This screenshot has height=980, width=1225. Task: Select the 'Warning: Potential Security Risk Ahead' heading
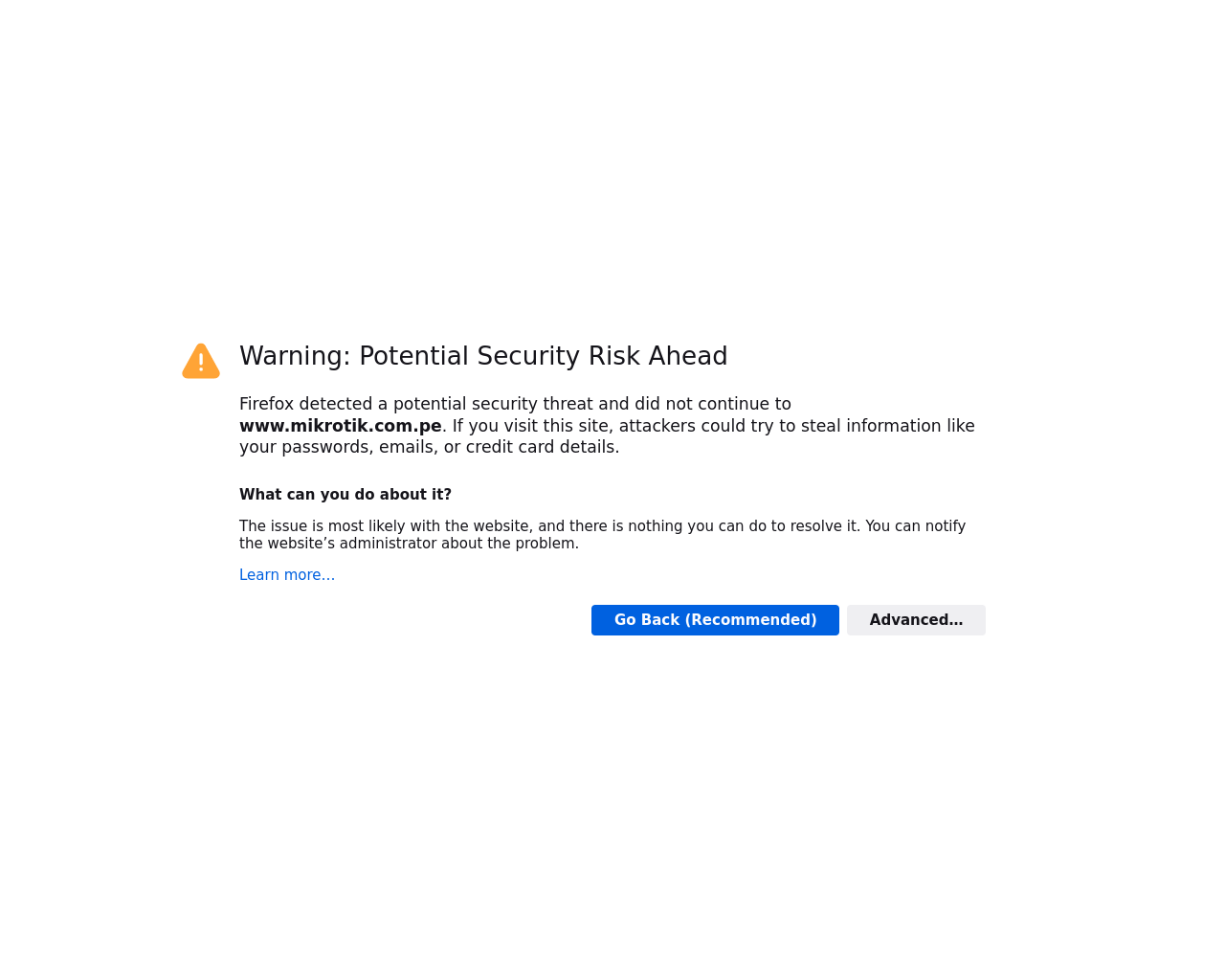point(483,356)
